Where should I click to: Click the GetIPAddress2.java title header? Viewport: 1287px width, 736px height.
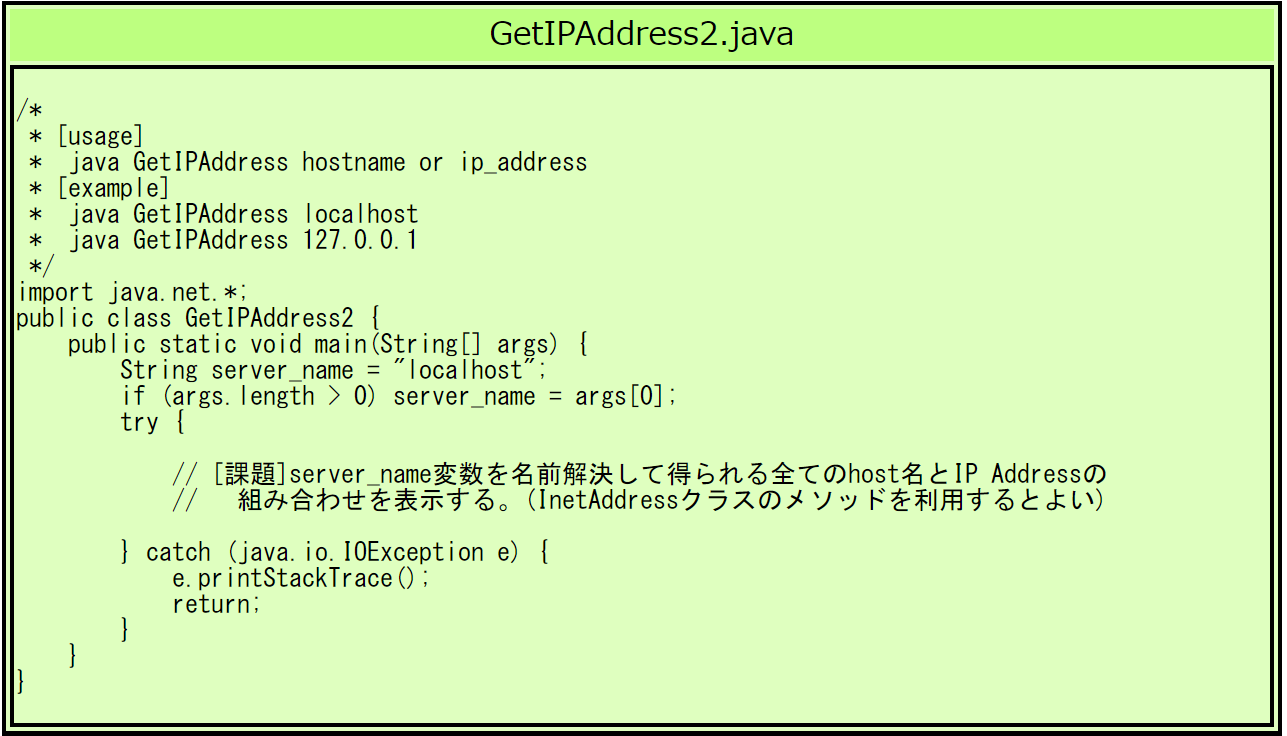pyautogui.click(x=642, y=34)
